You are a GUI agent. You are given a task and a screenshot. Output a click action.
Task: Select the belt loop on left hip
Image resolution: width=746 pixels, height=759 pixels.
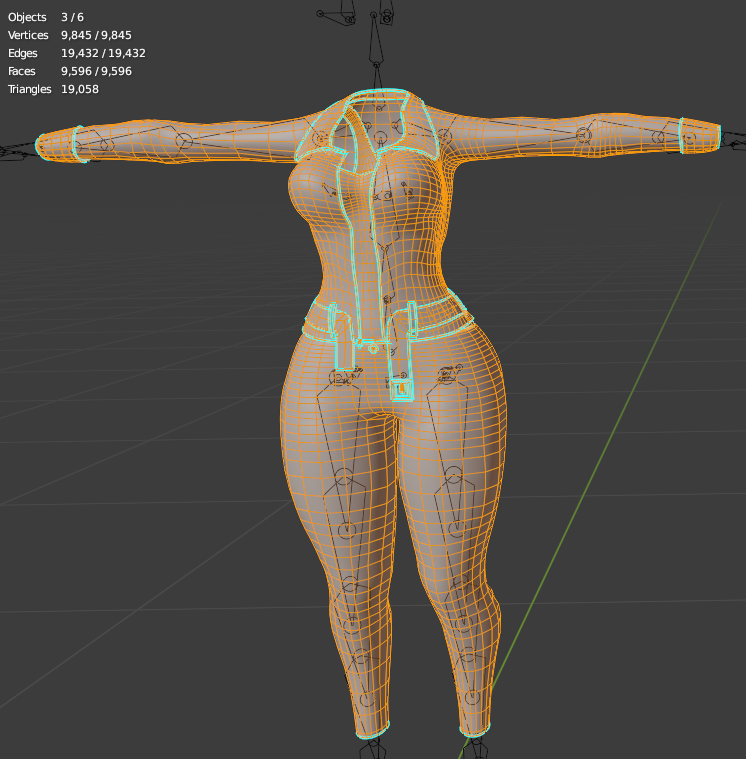331,320
